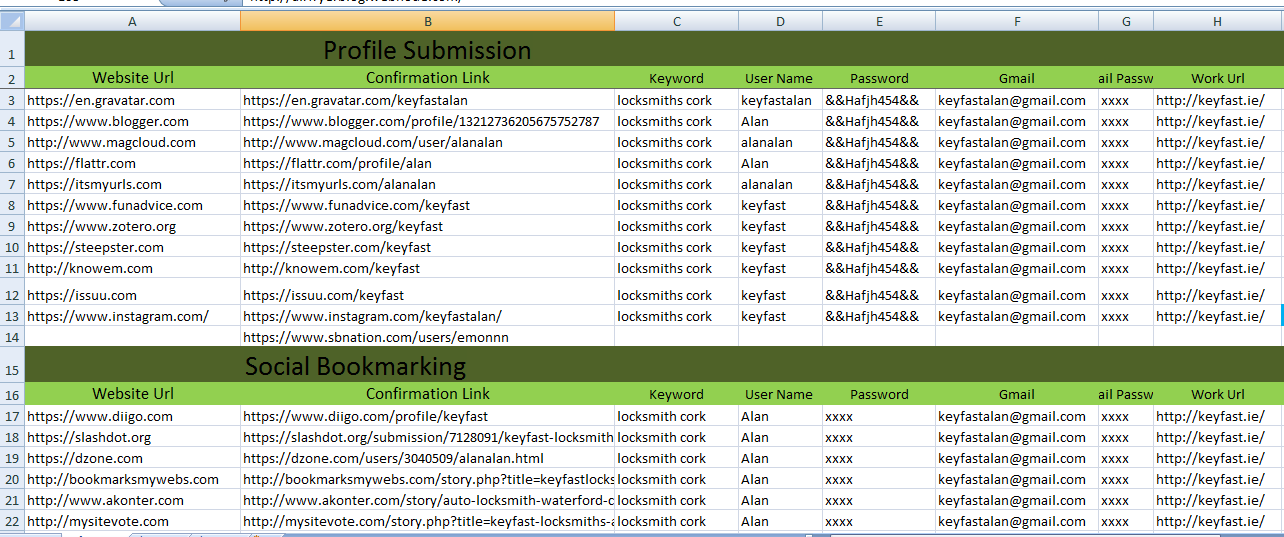Click the akonter.com/story confirmation cell
Screen dimensions: 1284x537
point(428,500)
